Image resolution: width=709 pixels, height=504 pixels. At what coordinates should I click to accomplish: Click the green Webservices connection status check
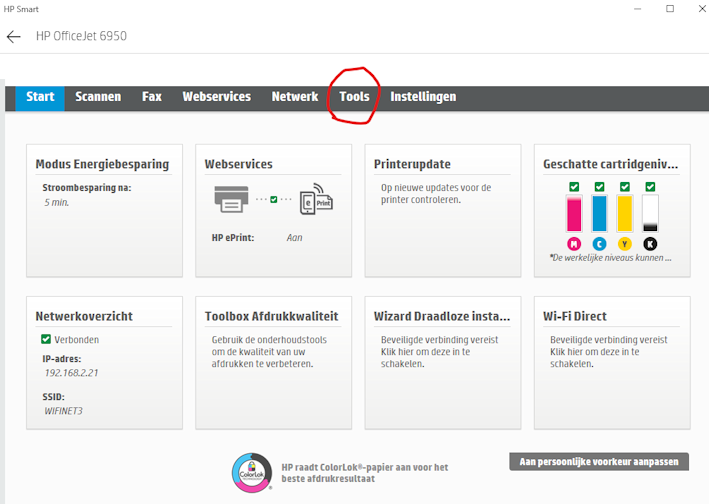click(x=274, y=199)
